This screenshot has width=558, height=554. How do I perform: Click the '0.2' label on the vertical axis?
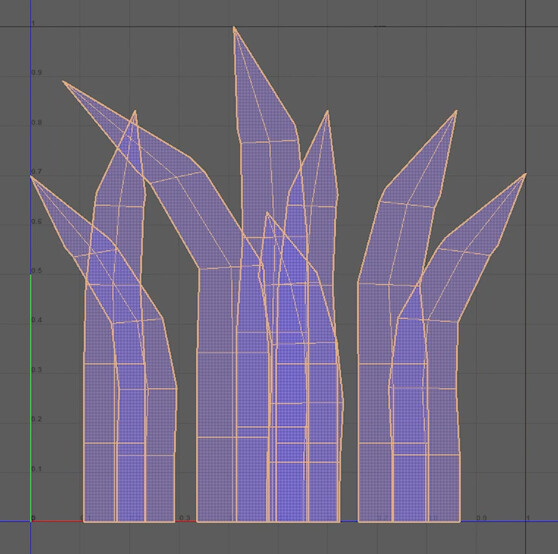pos(37,420)
